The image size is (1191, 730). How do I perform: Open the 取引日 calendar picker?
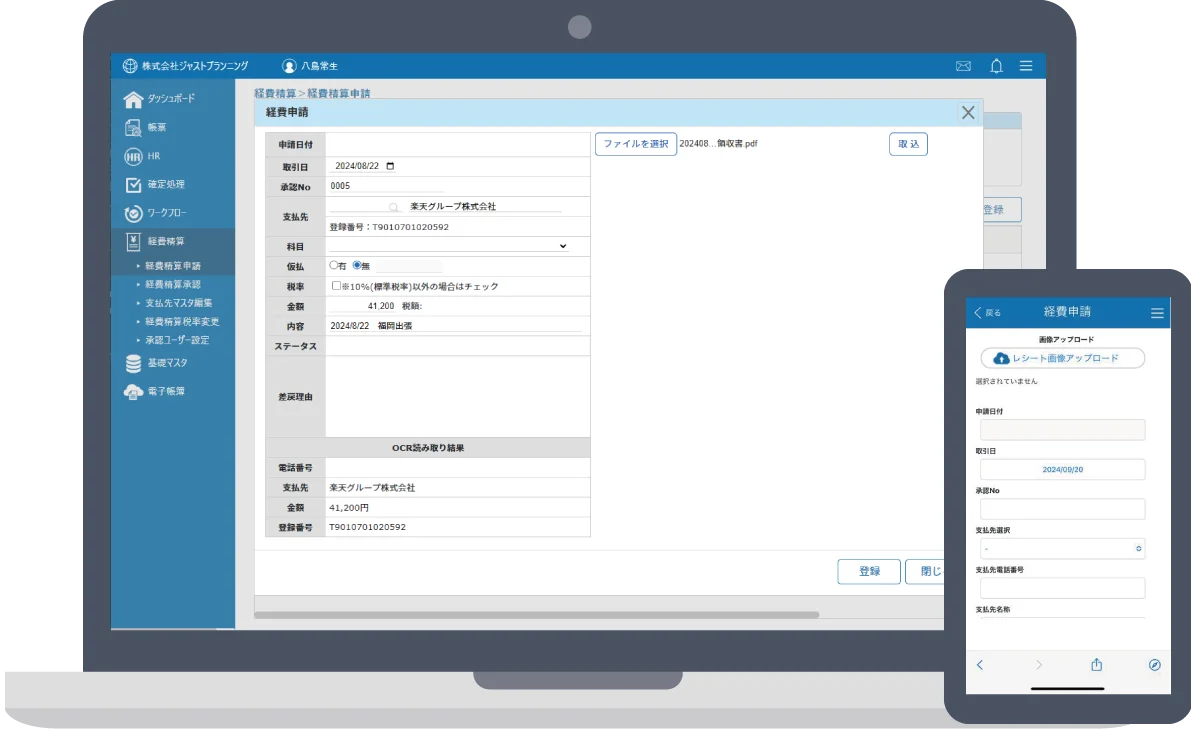pyautogui.click(x=390, y=166)
